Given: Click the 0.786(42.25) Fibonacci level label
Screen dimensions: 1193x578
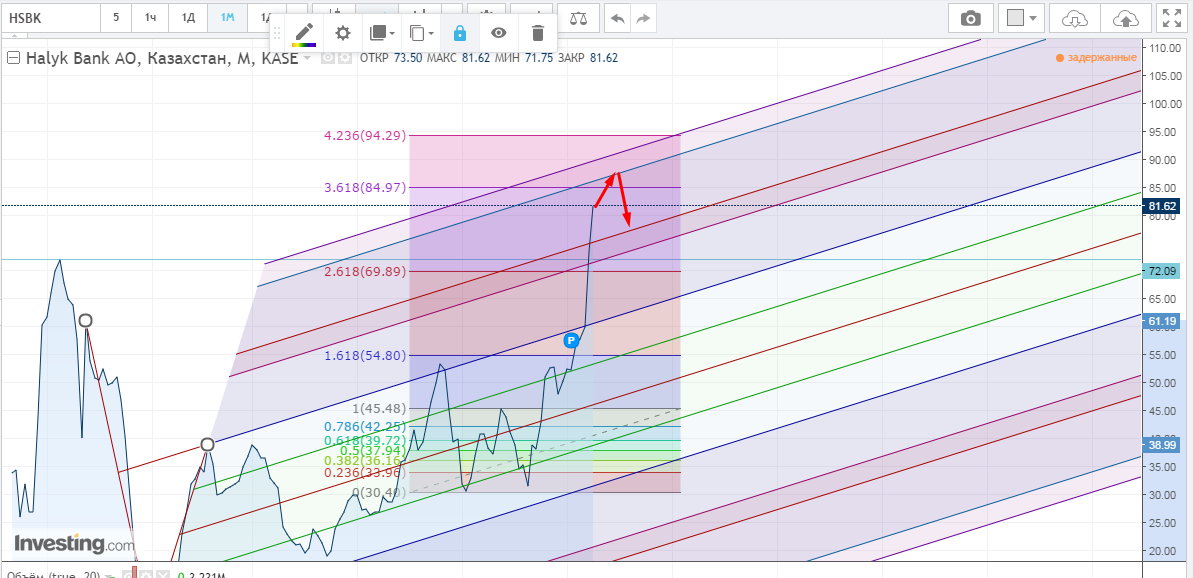Looking at the screenshot, I should 365,427.
